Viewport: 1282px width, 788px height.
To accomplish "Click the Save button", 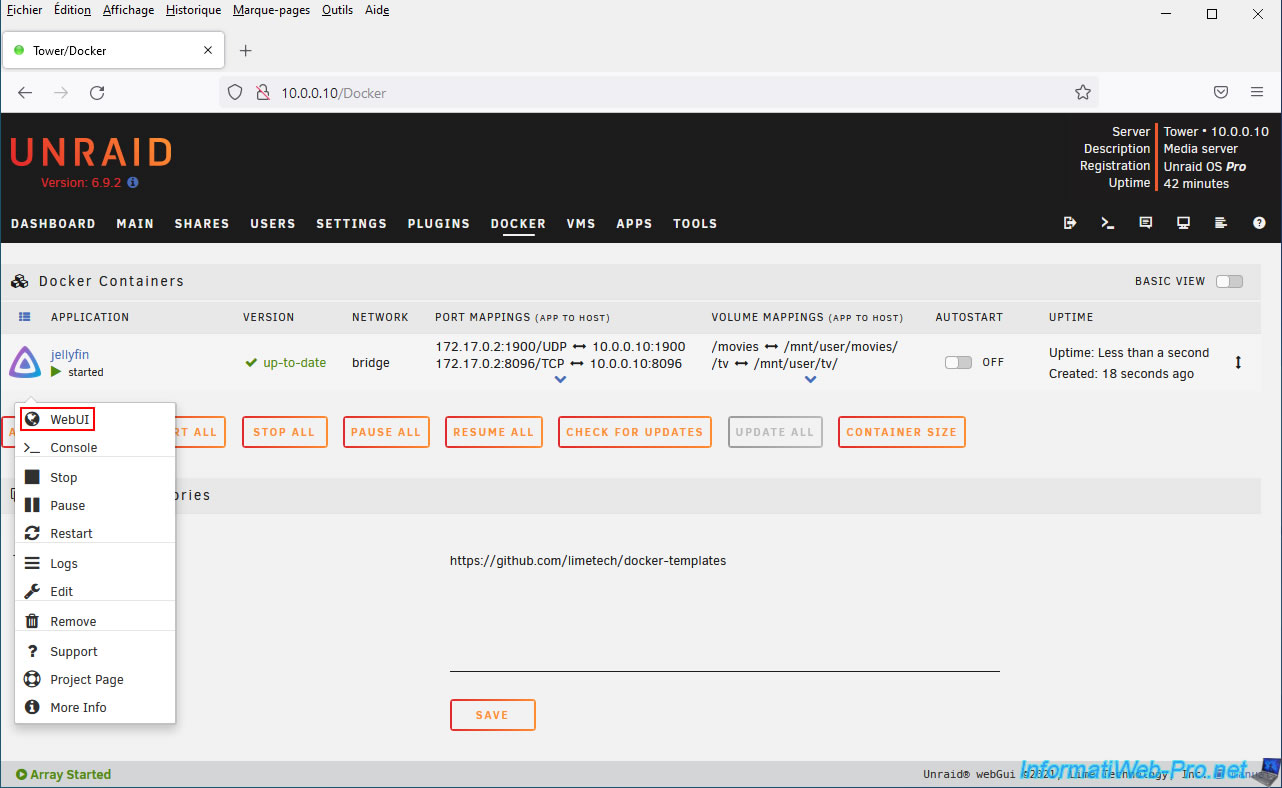I will (492, 715).
